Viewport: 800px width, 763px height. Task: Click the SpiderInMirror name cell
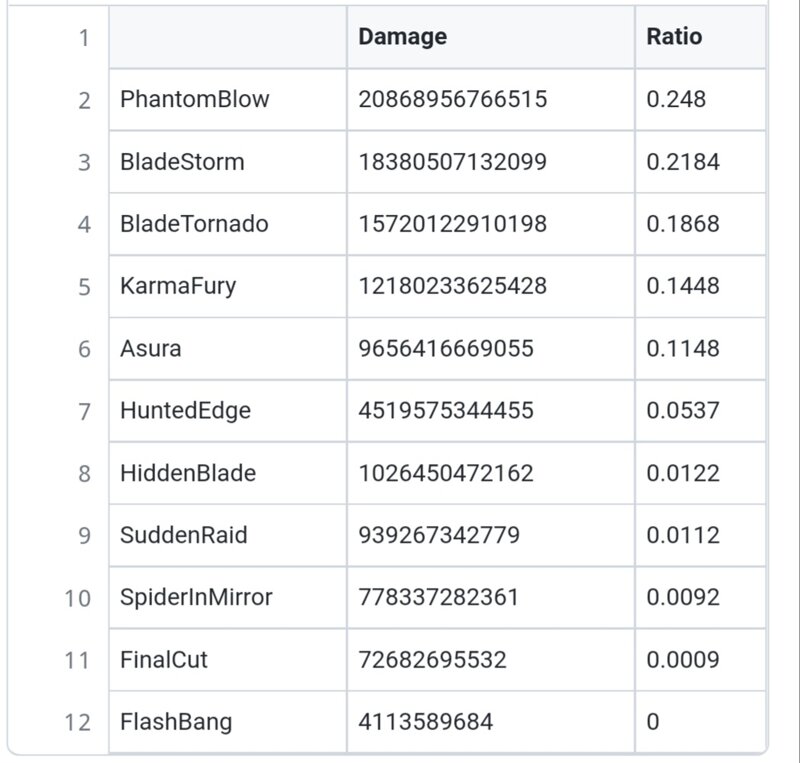(228, 598)
